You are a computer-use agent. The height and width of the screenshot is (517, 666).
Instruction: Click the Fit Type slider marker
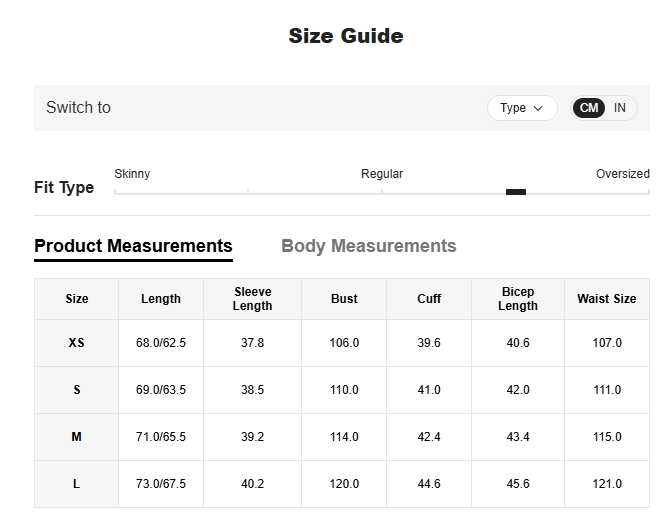pyautogui.click(x=516, y=192)
